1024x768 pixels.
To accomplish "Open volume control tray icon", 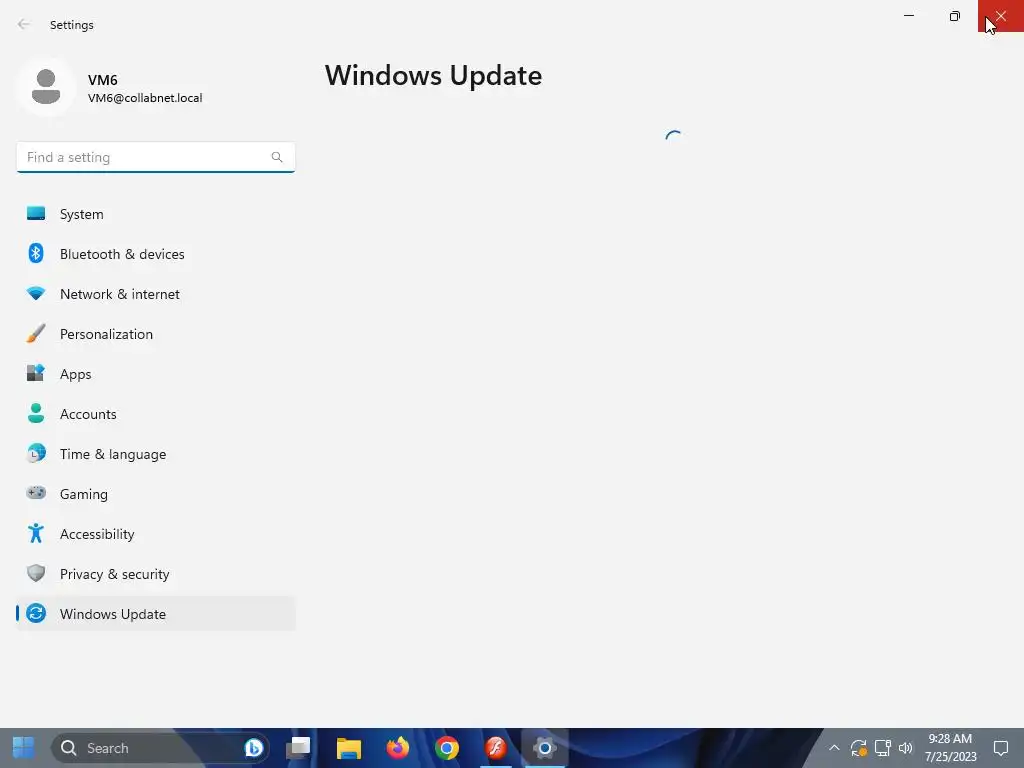I will tap(905, 748).
